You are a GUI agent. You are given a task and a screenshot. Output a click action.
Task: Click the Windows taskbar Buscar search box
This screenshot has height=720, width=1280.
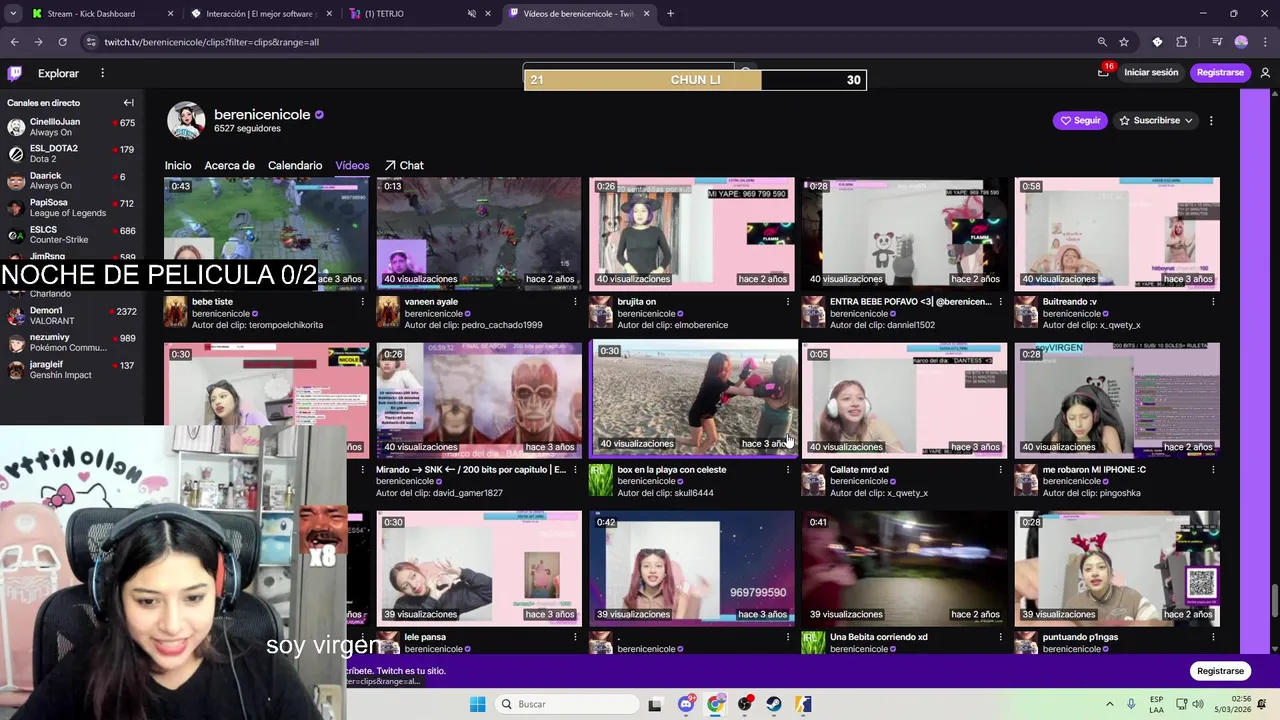coord(565,704)
